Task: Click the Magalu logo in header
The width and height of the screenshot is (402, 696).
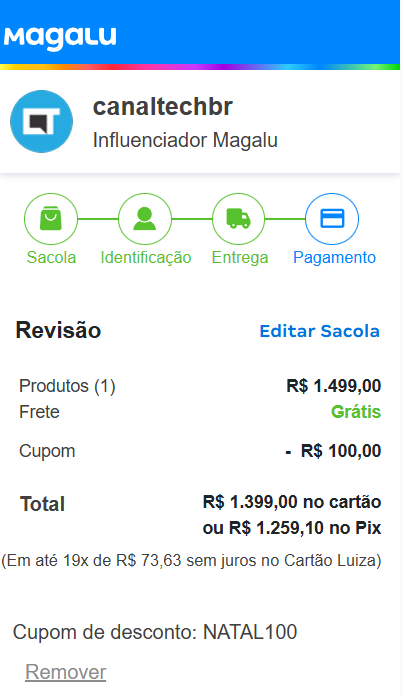Action: 60,39
